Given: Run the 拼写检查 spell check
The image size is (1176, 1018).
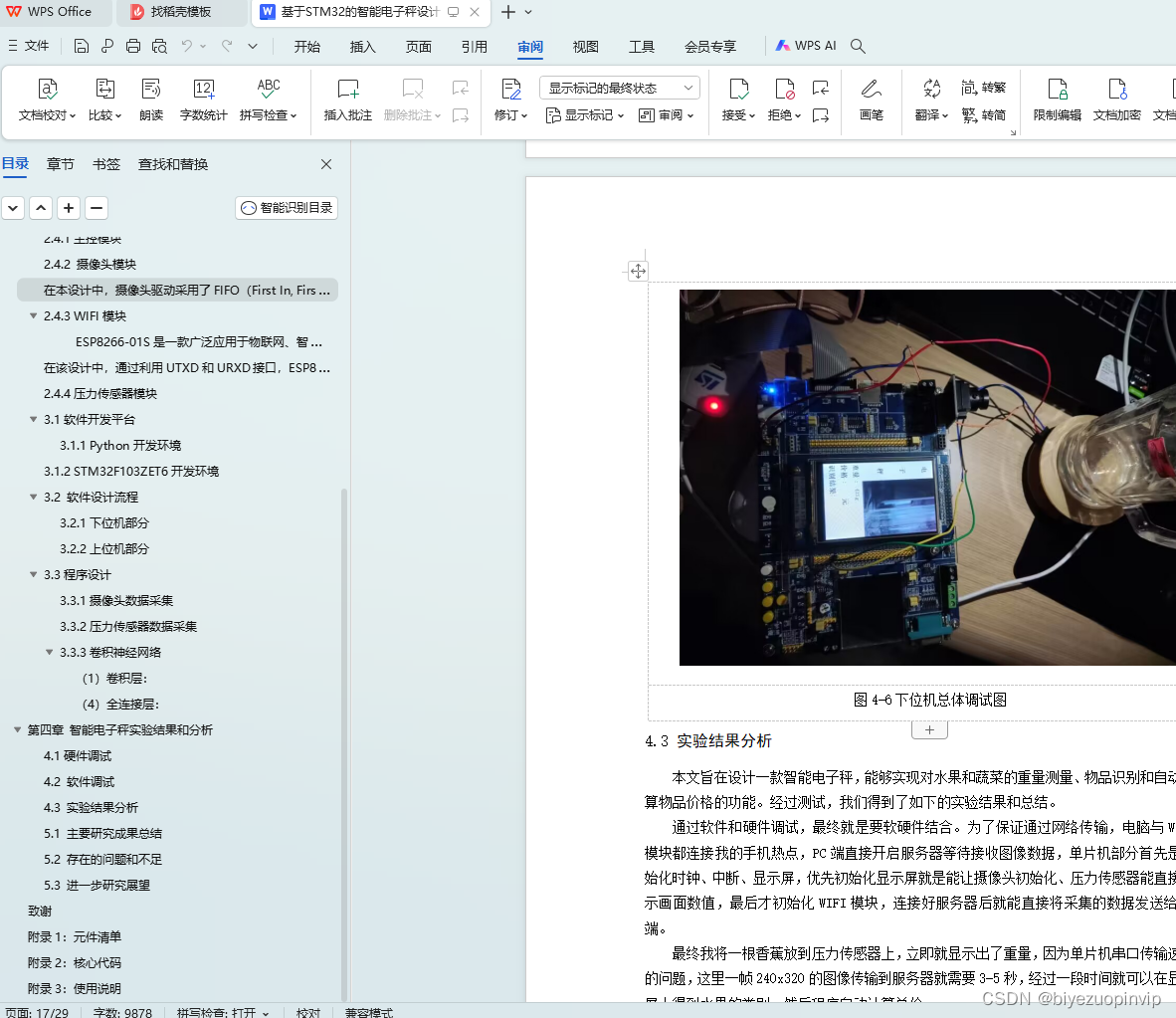Looking at the screenshot, I should 268,100.
